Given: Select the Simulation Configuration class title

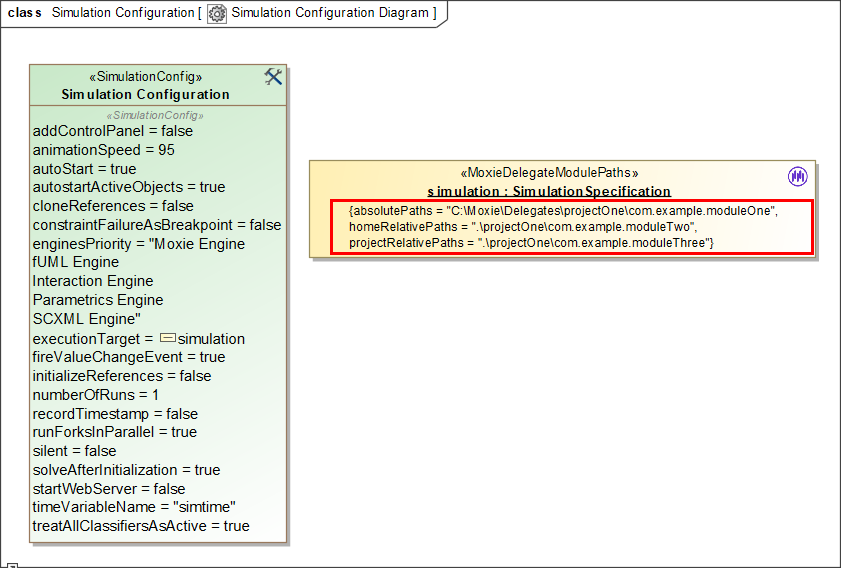Looking at the screenshot, I should coord(145,94).
